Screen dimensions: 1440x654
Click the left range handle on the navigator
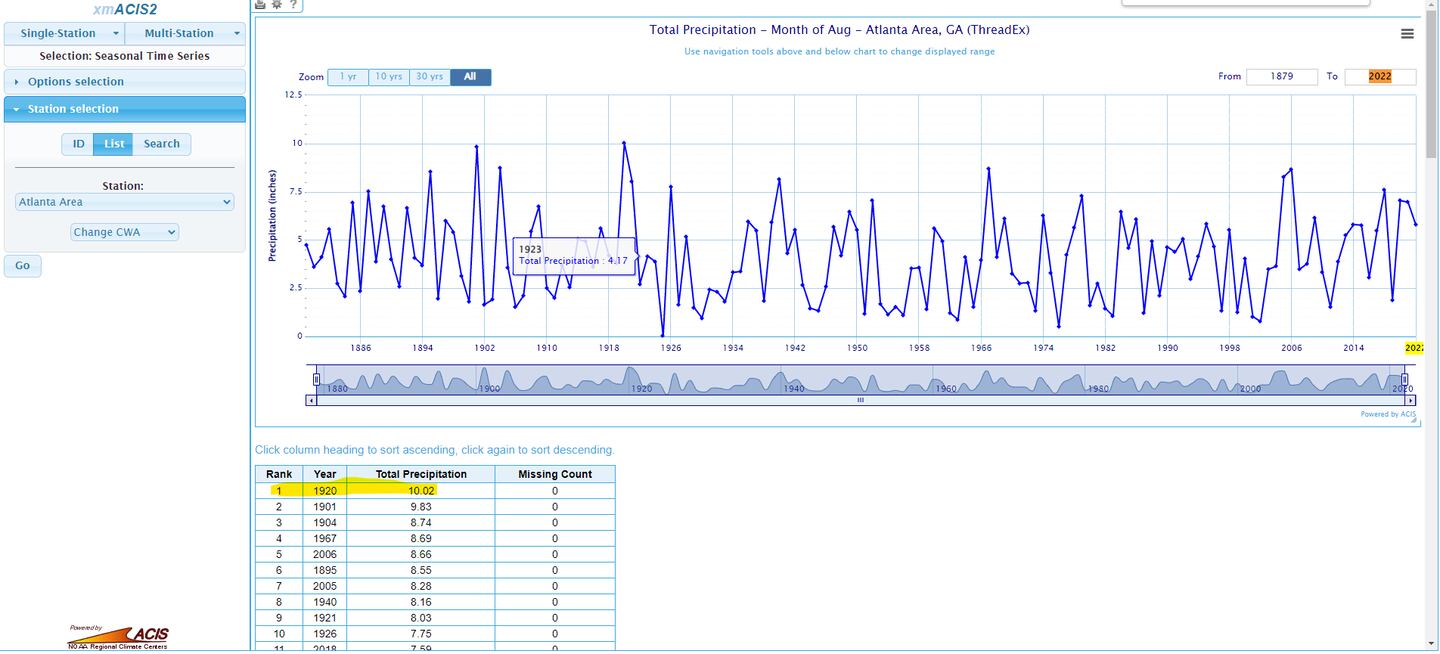point(317,379)
